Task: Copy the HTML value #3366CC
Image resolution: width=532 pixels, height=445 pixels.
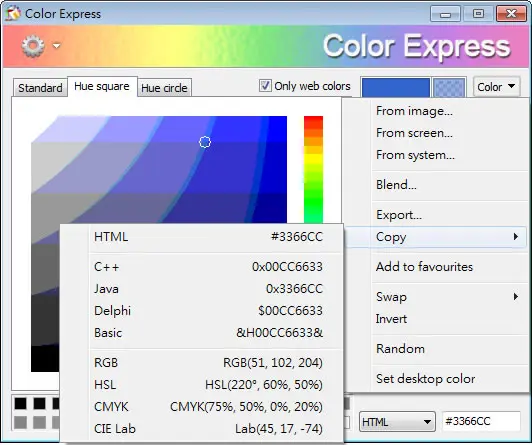Action: pyautogui.click(x=202, y=237)
